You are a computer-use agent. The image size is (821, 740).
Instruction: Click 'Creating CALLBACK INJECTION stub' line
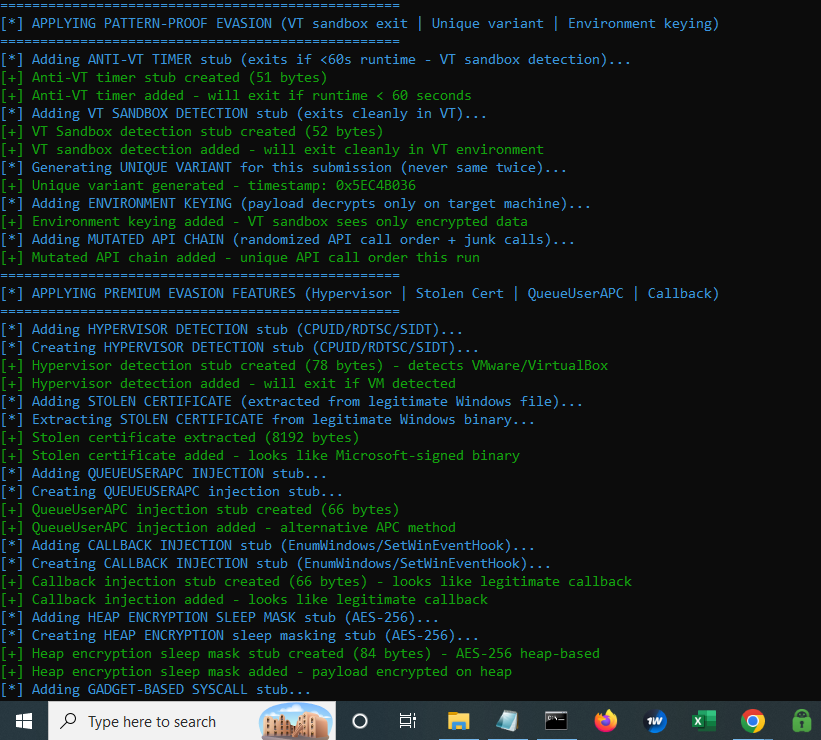point(275,564)
